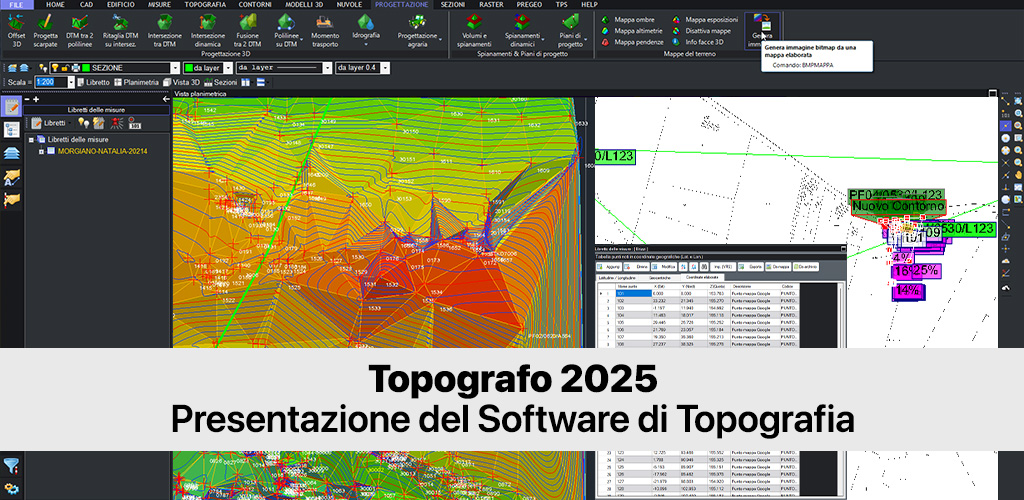Collapse the Libretti delle misure tree node

(31, 140)
